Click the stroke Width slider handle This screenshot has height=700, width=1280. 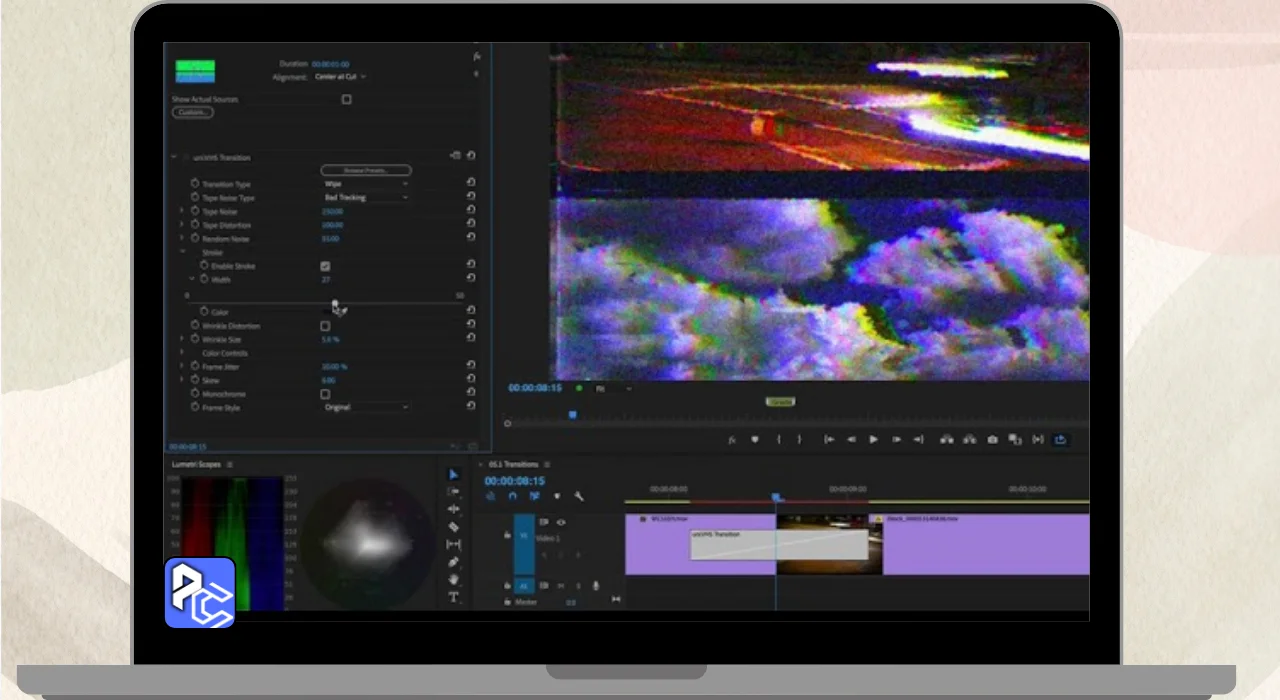pos(335,303)
